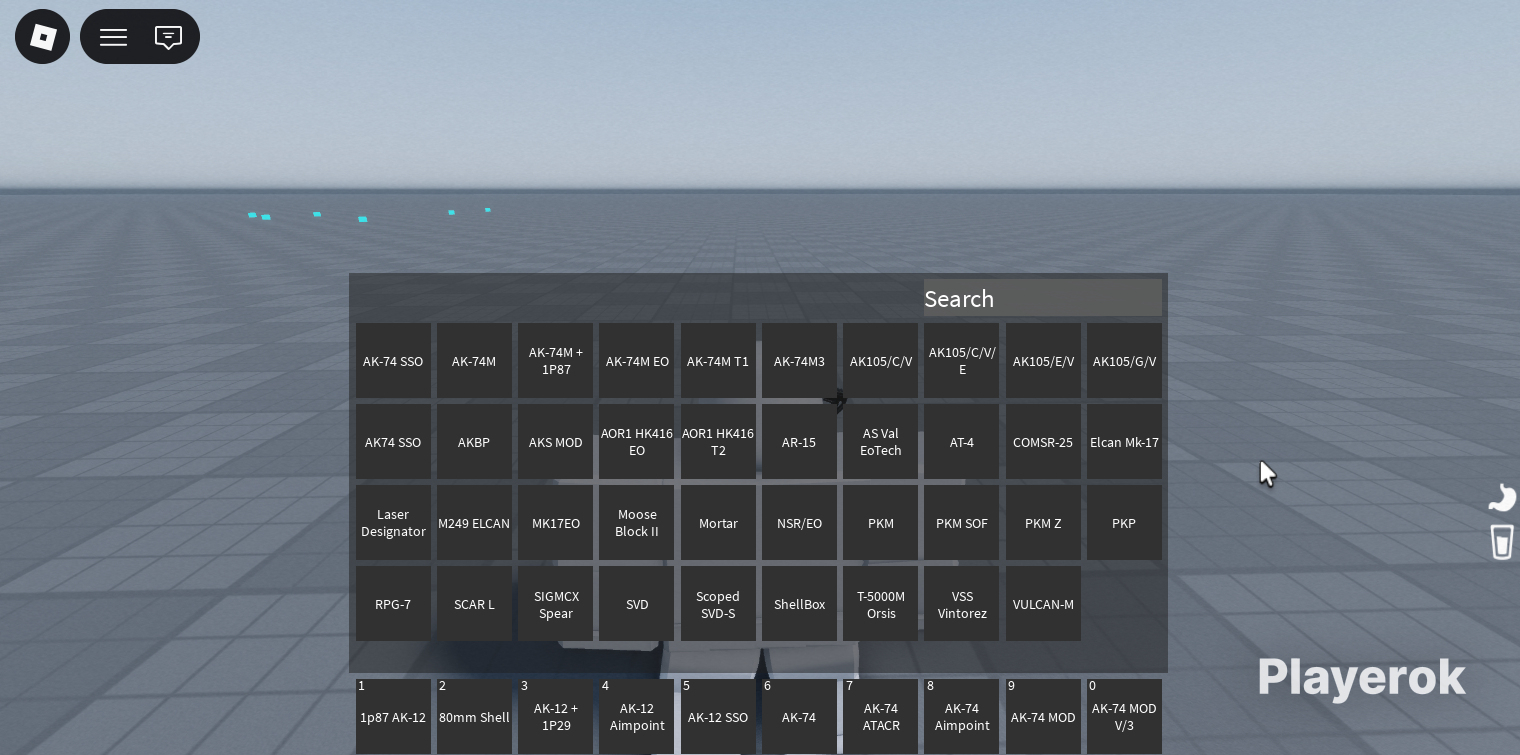Equip AK-74 MOD V/3 in slot 0
Image resolution: width=1520 pixels, height=755 pixels.
(1124, 717)
